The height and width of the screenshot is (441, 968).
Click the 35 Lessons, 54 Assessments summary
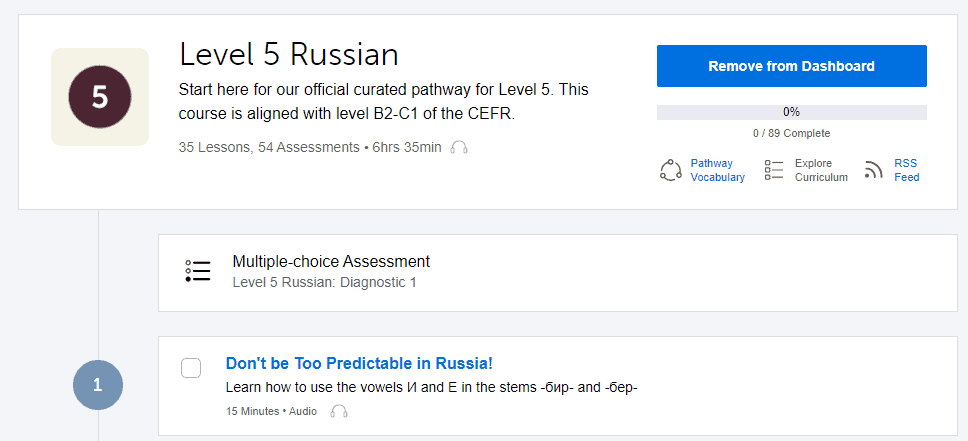(x=268, y=148)
